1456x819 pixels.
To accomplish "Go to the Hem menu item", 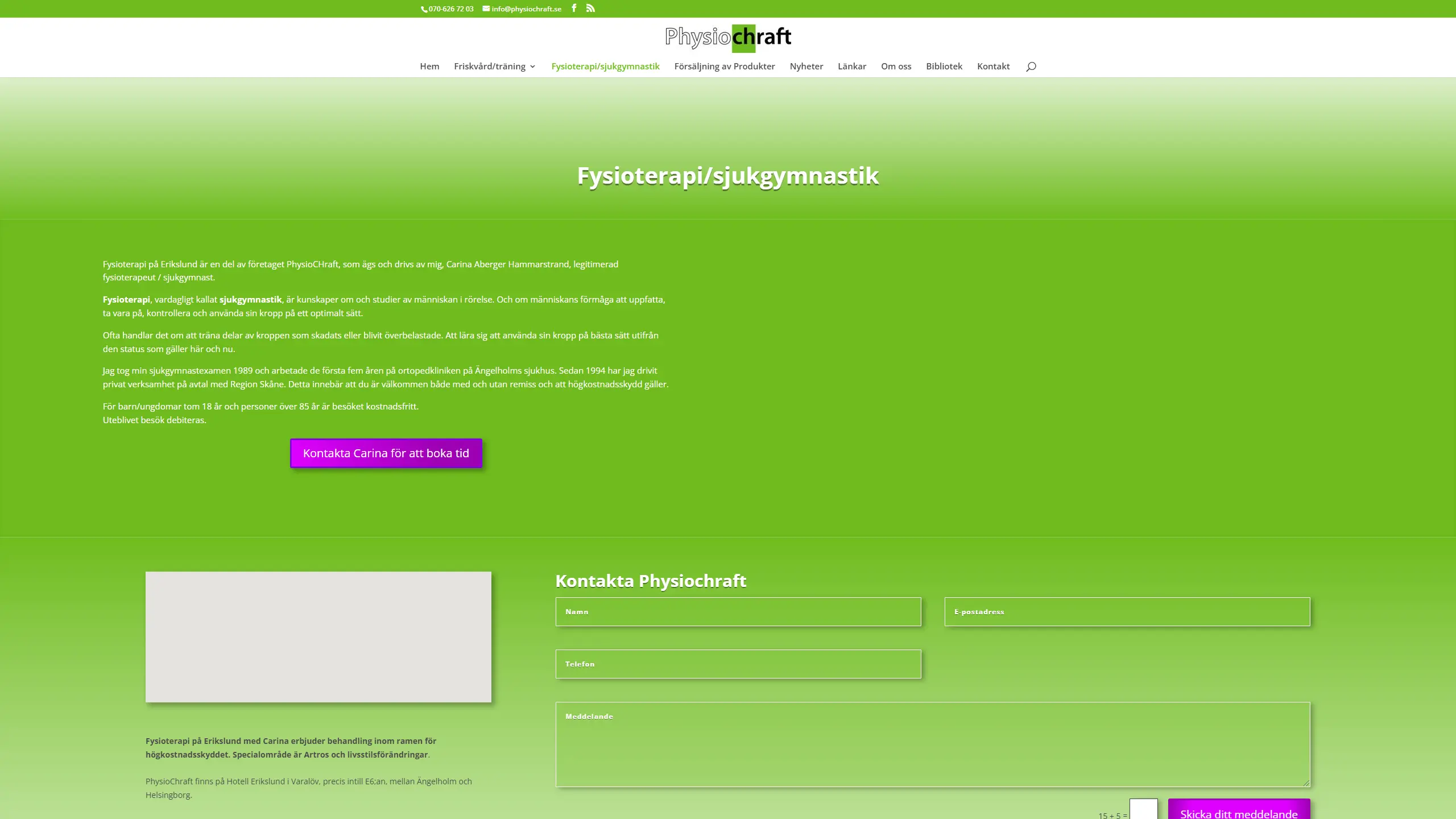I will (429, 66).
